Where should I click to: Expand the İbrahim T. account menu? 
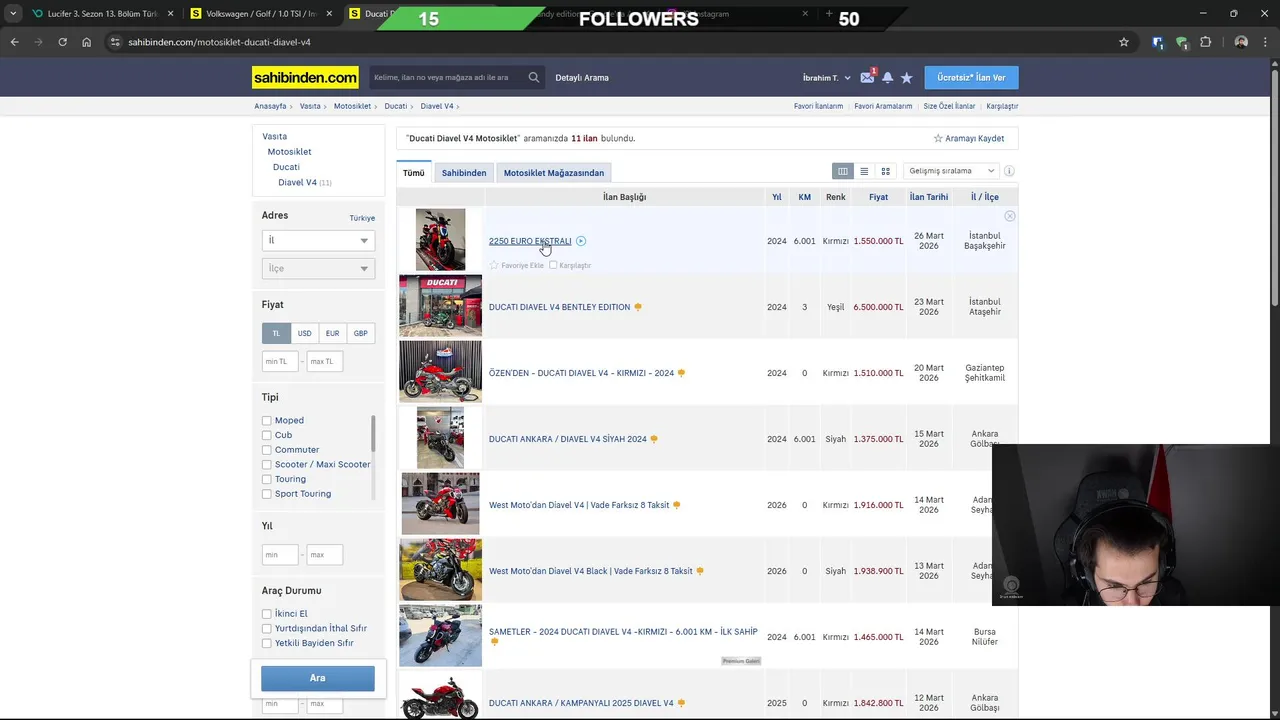point(826,77)
